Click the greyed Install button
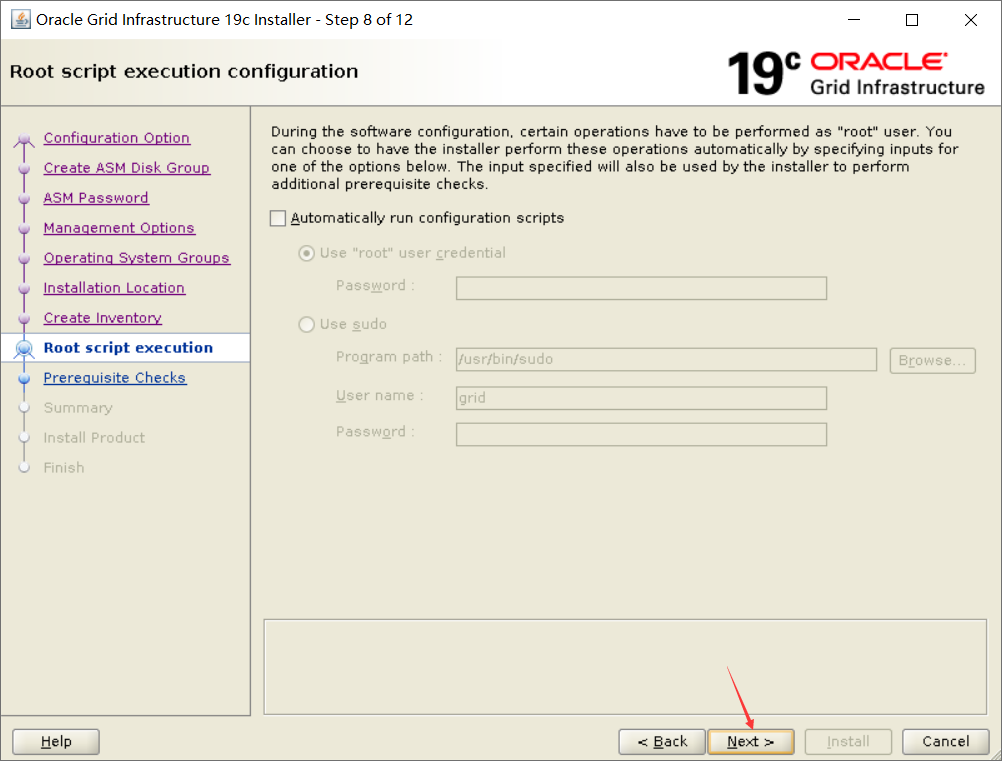Image resolution: width=1002 pixels, height=761 pixels. click(848, 742)
